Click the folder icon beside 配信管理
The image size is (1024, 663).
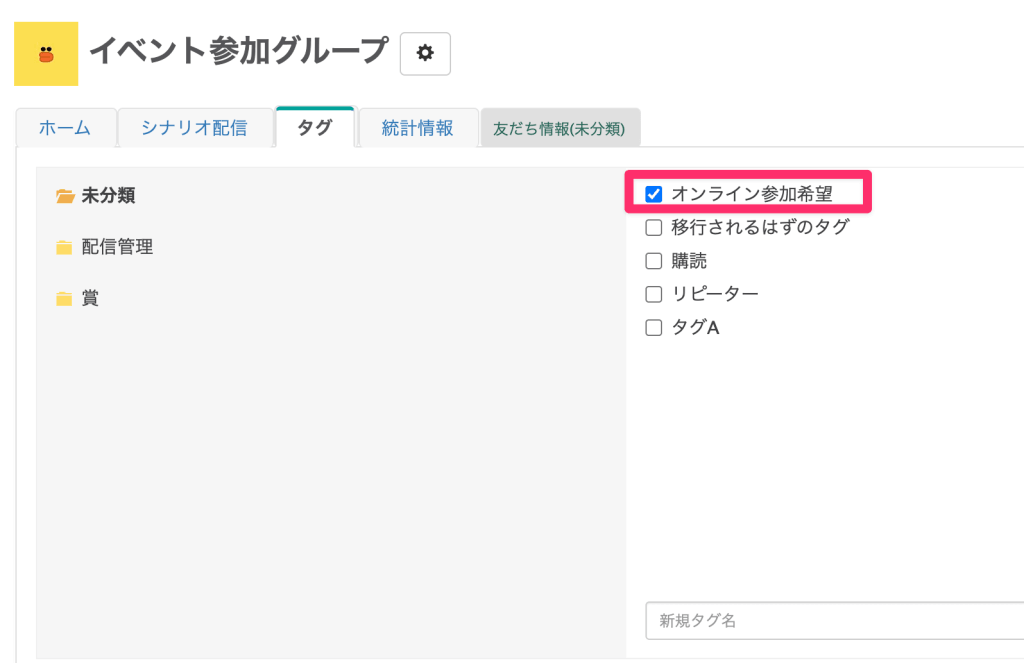click(64, 247)
